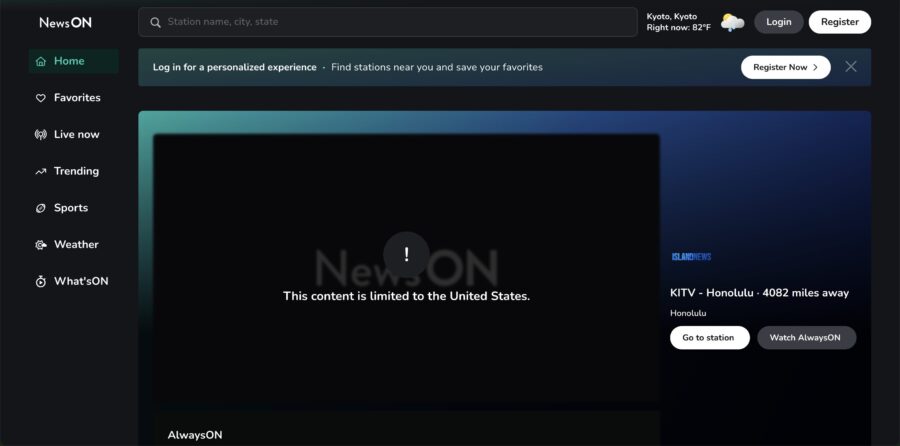Screen dimensions: 900x446
Task: Dismiss the personalized experience banner
Action: 851,67
